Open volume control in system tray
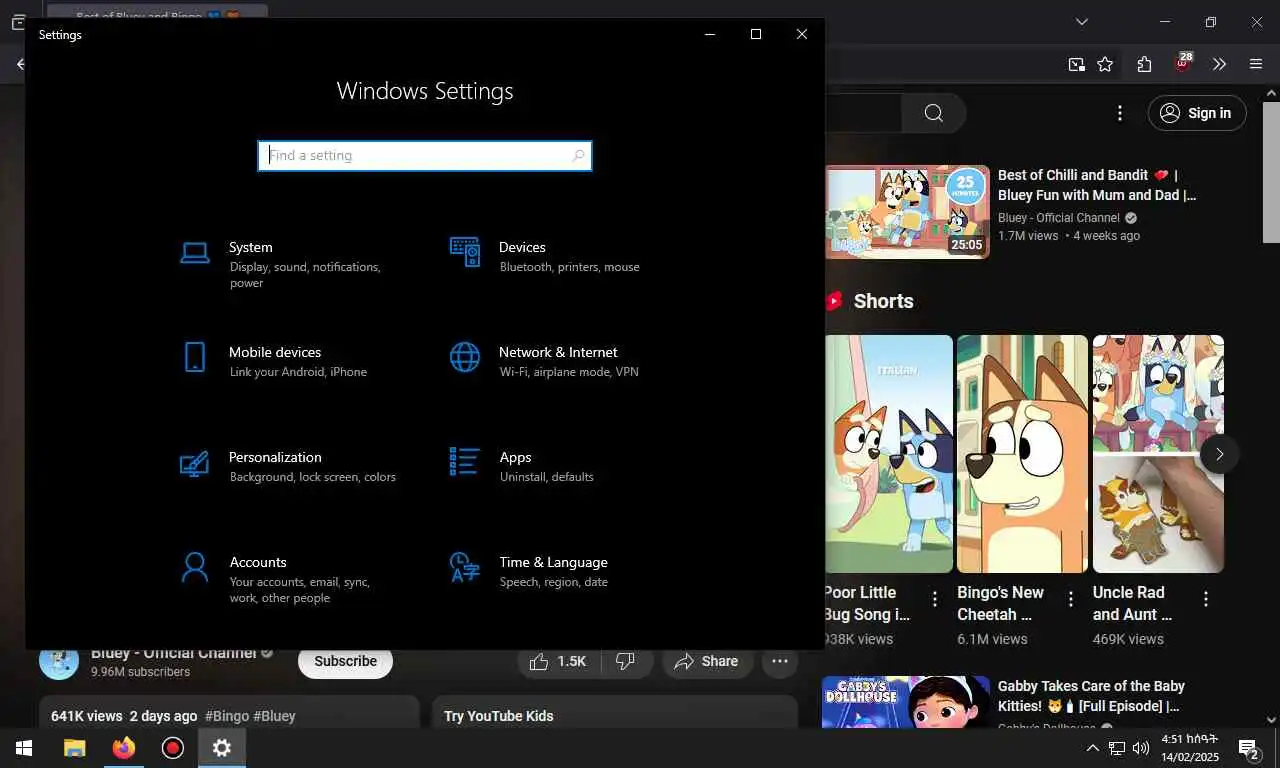The image size is (1280, 768). coord(1141,748)
